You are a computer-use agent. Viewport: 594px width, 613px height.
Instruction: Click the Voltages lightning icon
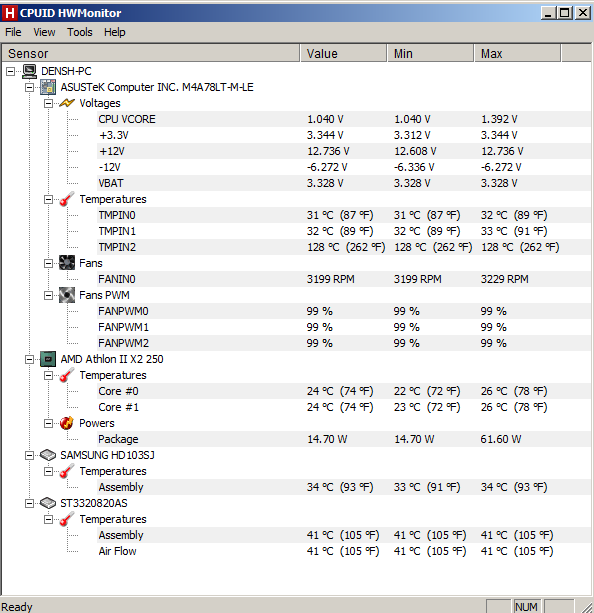pyautogui.click(x=67, y=103)
